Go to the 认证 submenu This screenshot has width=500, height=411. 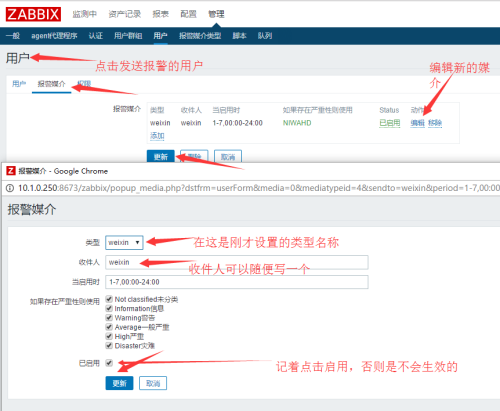[96, 36]
